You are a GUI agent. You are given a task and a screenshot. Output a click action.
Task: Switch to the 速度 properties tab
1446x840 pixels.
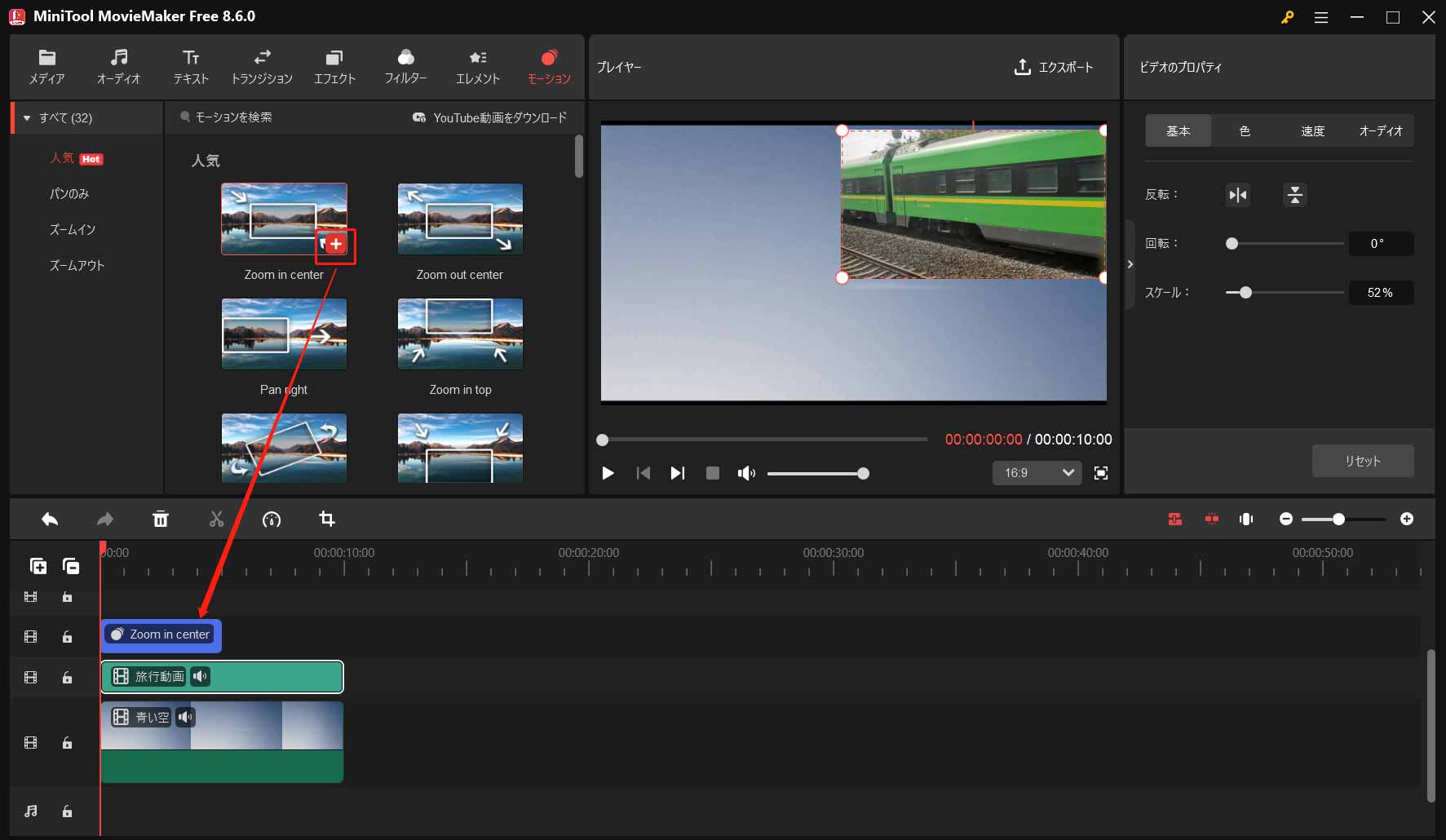tap(1311, 130)
